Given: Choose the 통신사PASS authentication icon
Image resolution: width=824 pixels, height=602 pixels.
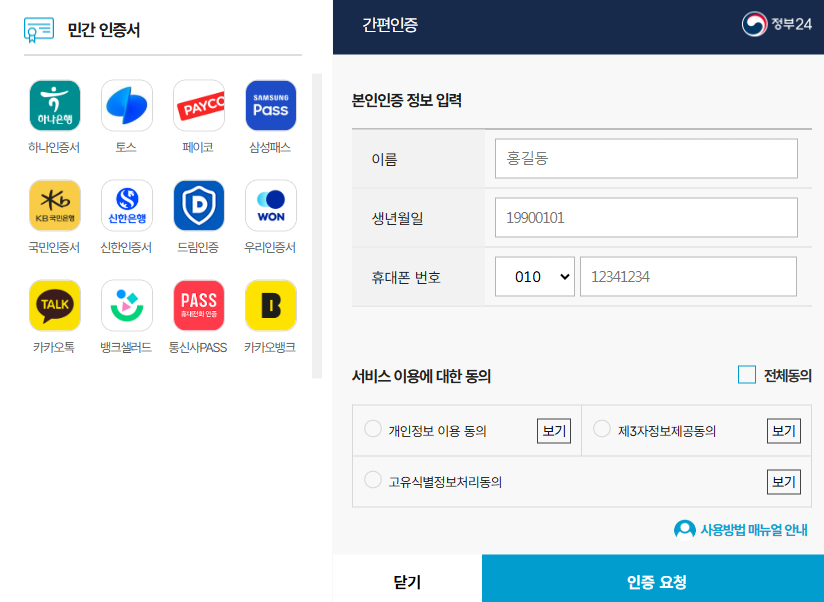Looking at the screenshot, I should coord(198,305).
